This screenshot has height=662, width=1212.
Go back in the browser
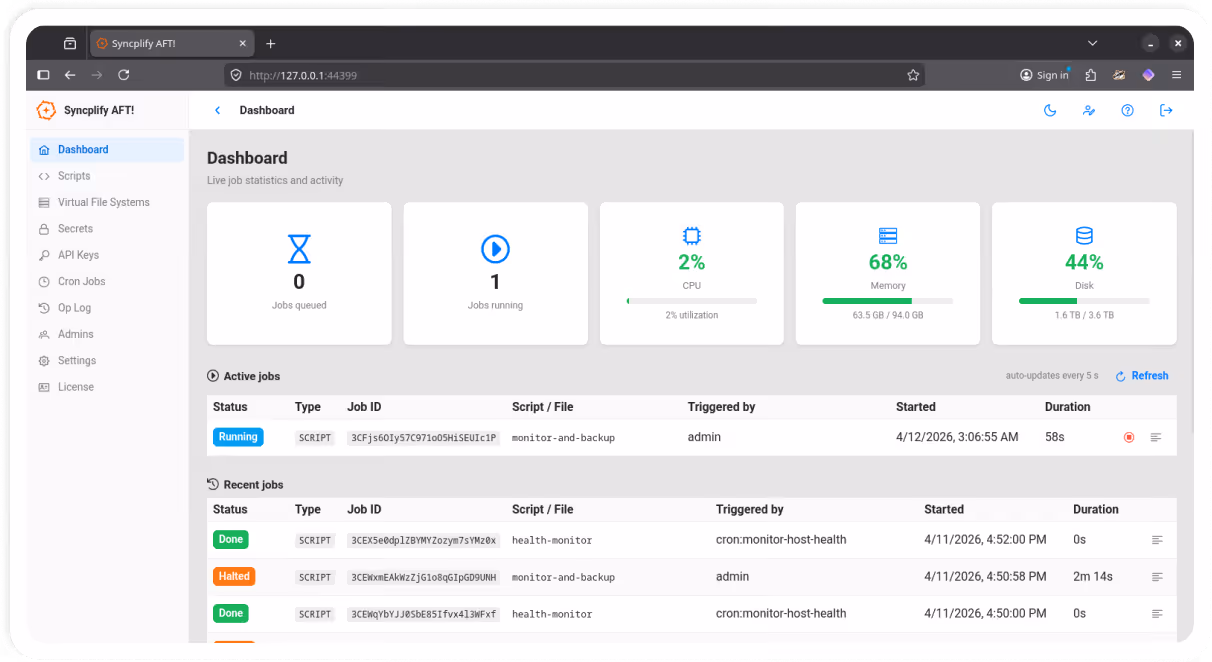(x=70, y=75)
